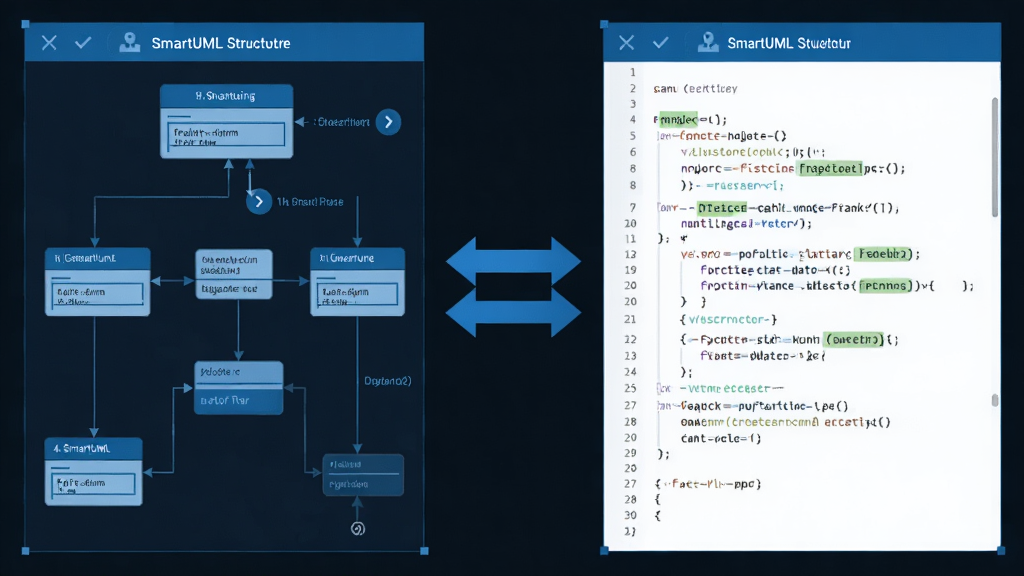Select the top Smartuing class node header
This screenshot has height=576, width=1024.
tap(227, 96)
